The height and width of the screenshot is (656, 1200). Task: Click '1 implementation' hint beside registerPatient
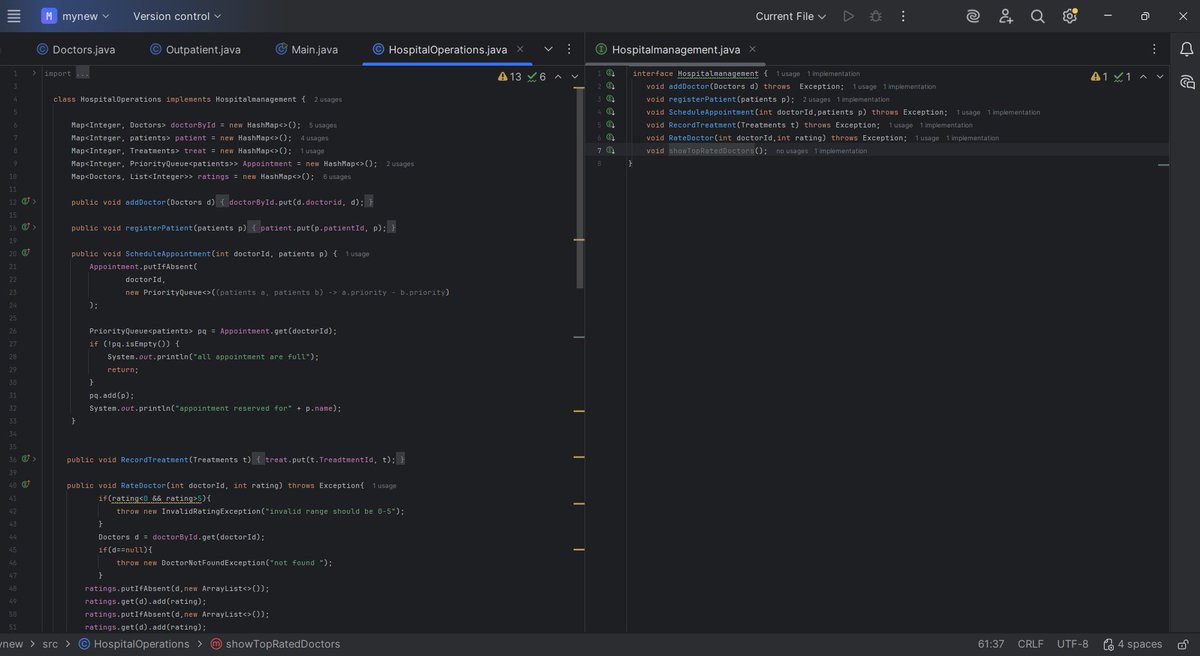point(863,99)
